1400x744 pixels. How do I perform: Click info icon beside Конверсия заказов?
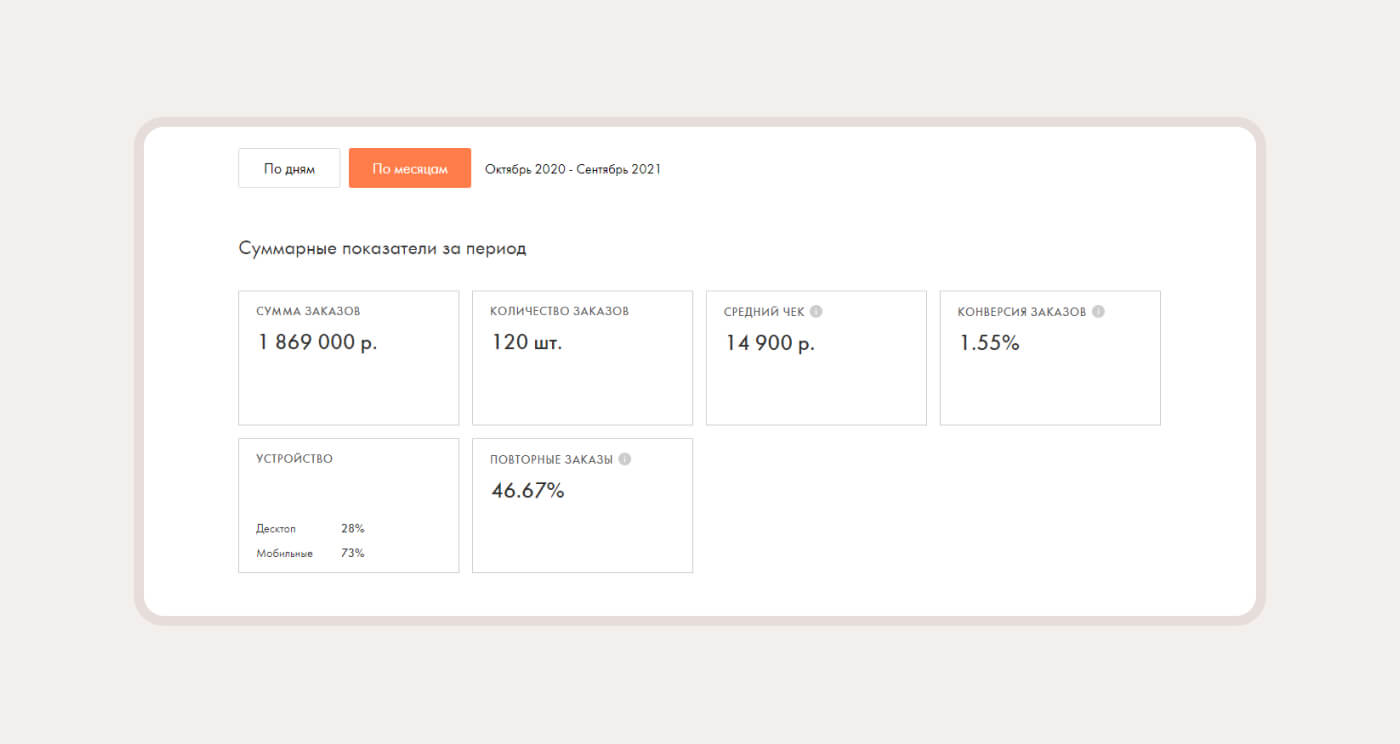(1098, 312)
